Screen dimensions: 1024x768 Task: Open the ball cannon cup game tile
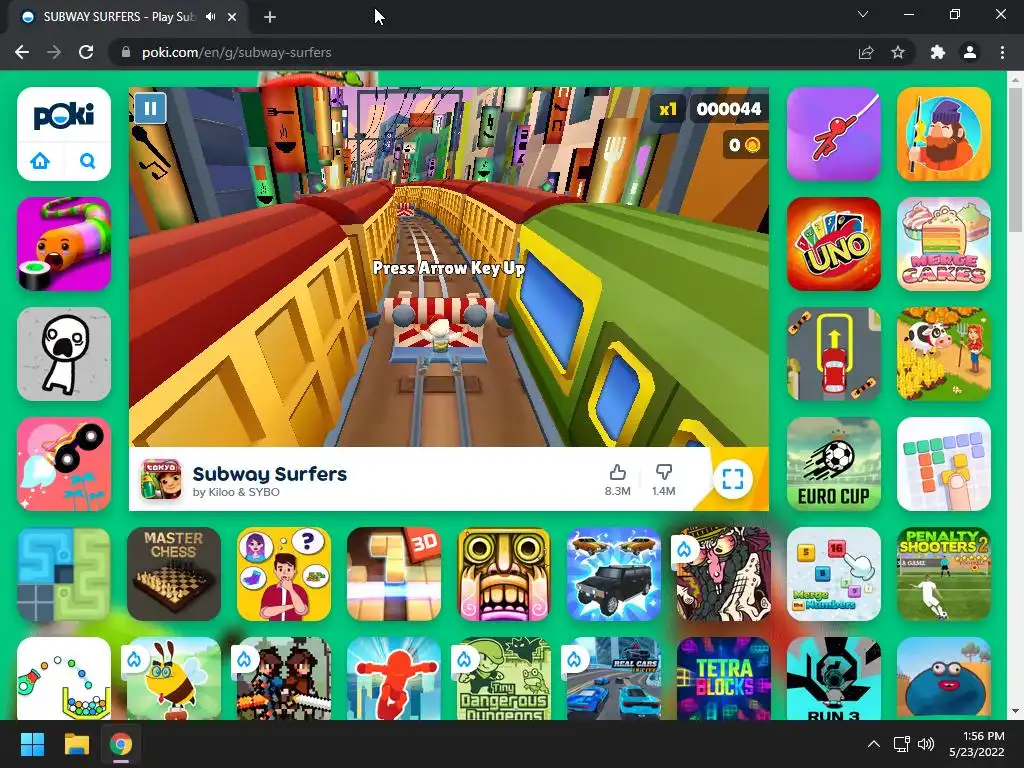(64, 679)
